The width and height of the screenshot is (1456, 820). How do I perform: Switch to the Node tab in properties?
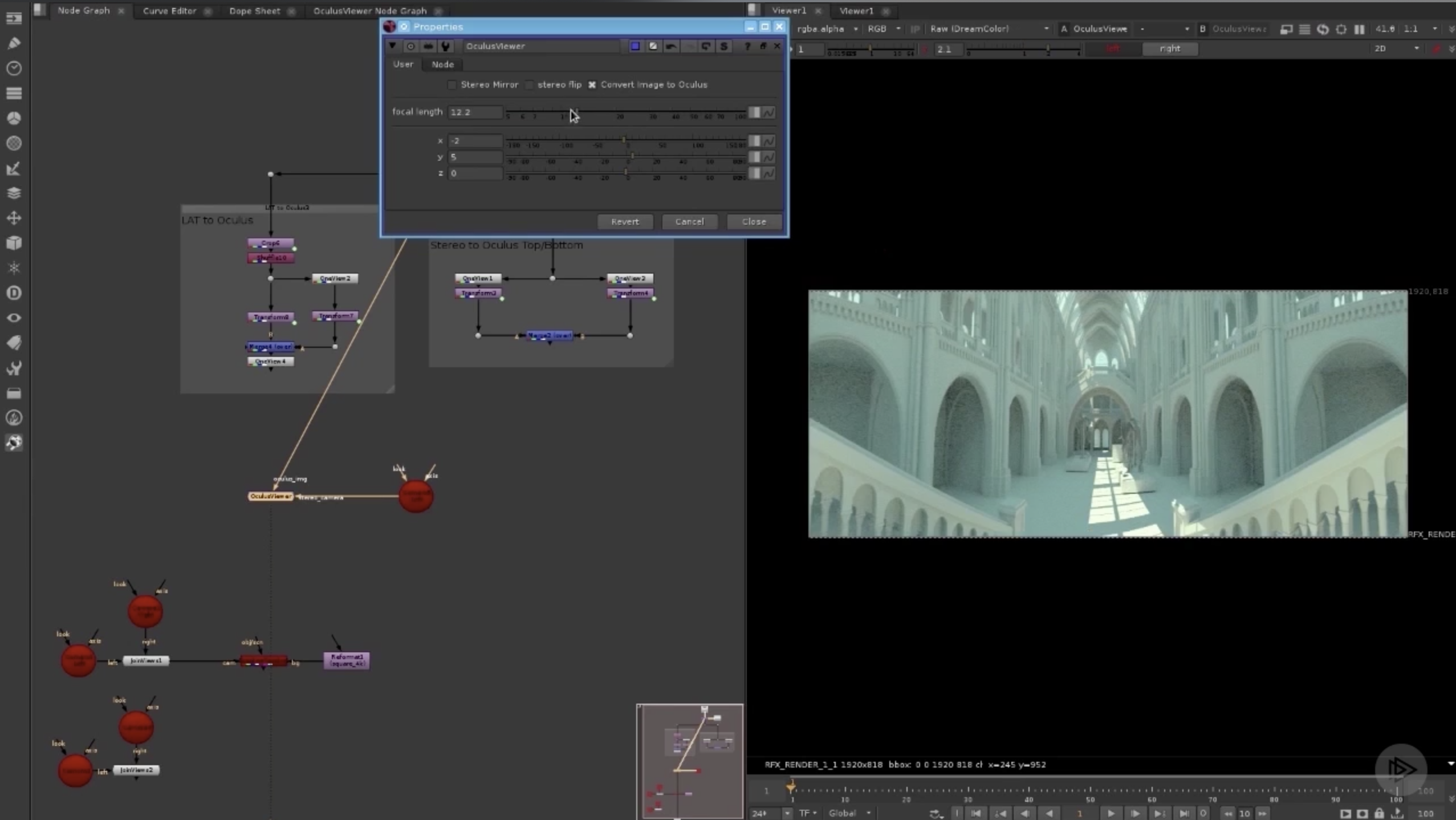click(x=442, y=64)
